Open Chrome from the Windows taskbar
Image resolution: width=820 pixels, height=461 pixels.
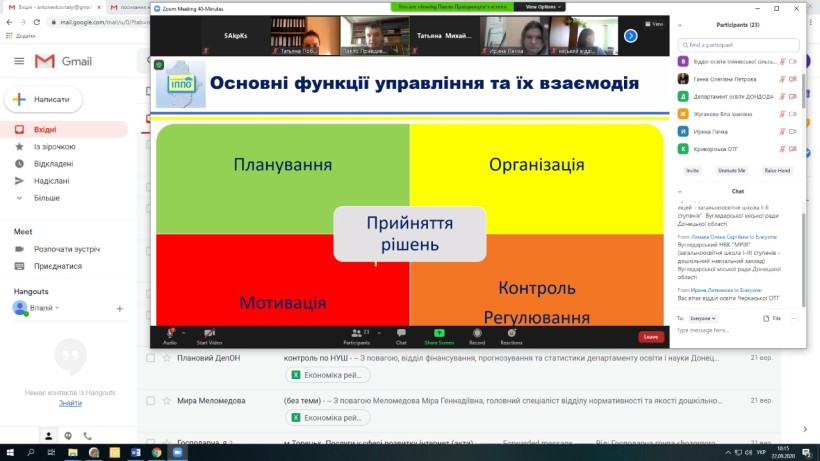coord(156,453)
